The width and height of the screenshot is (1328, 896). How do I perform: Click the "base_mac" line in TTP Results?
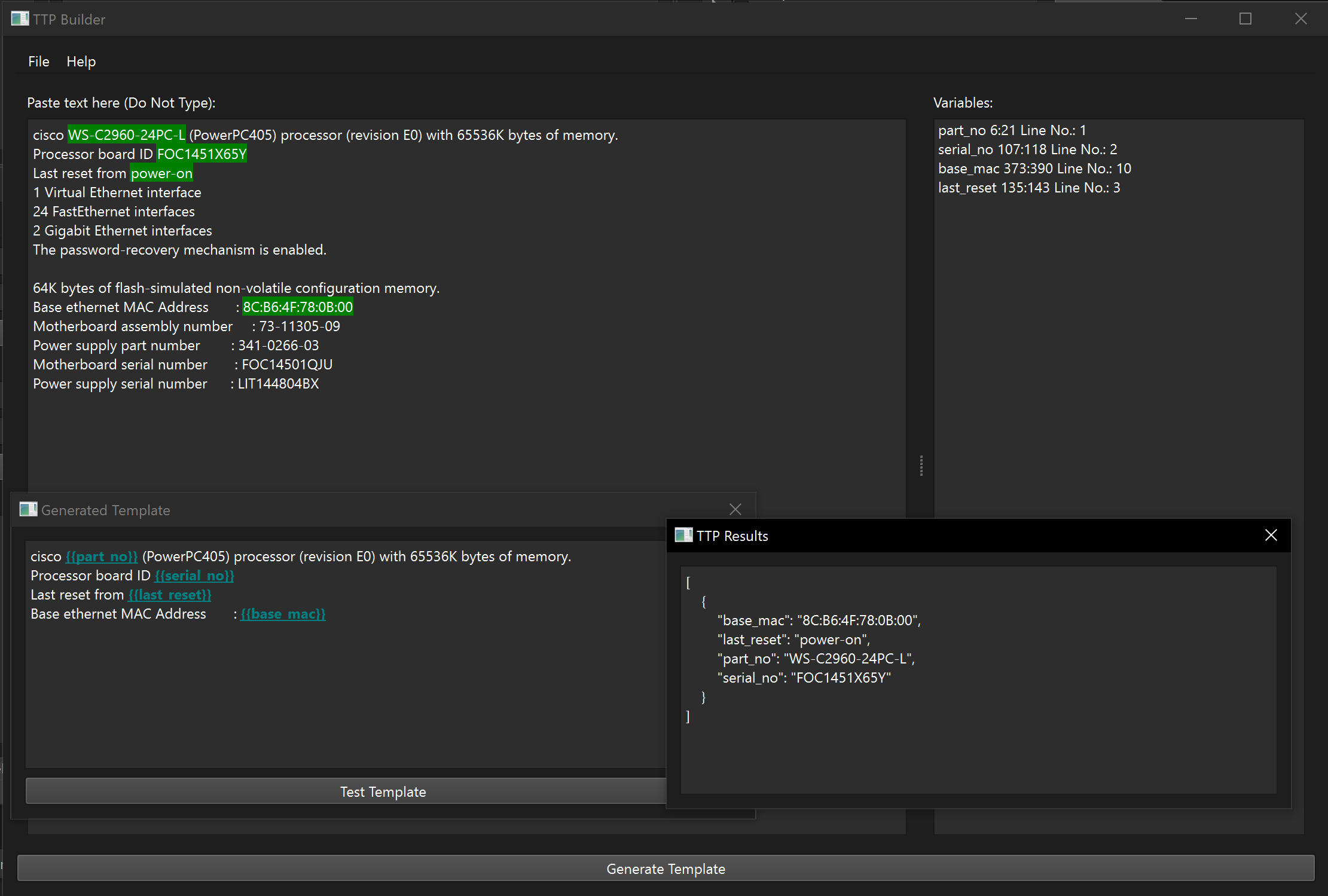coord(819,620)
